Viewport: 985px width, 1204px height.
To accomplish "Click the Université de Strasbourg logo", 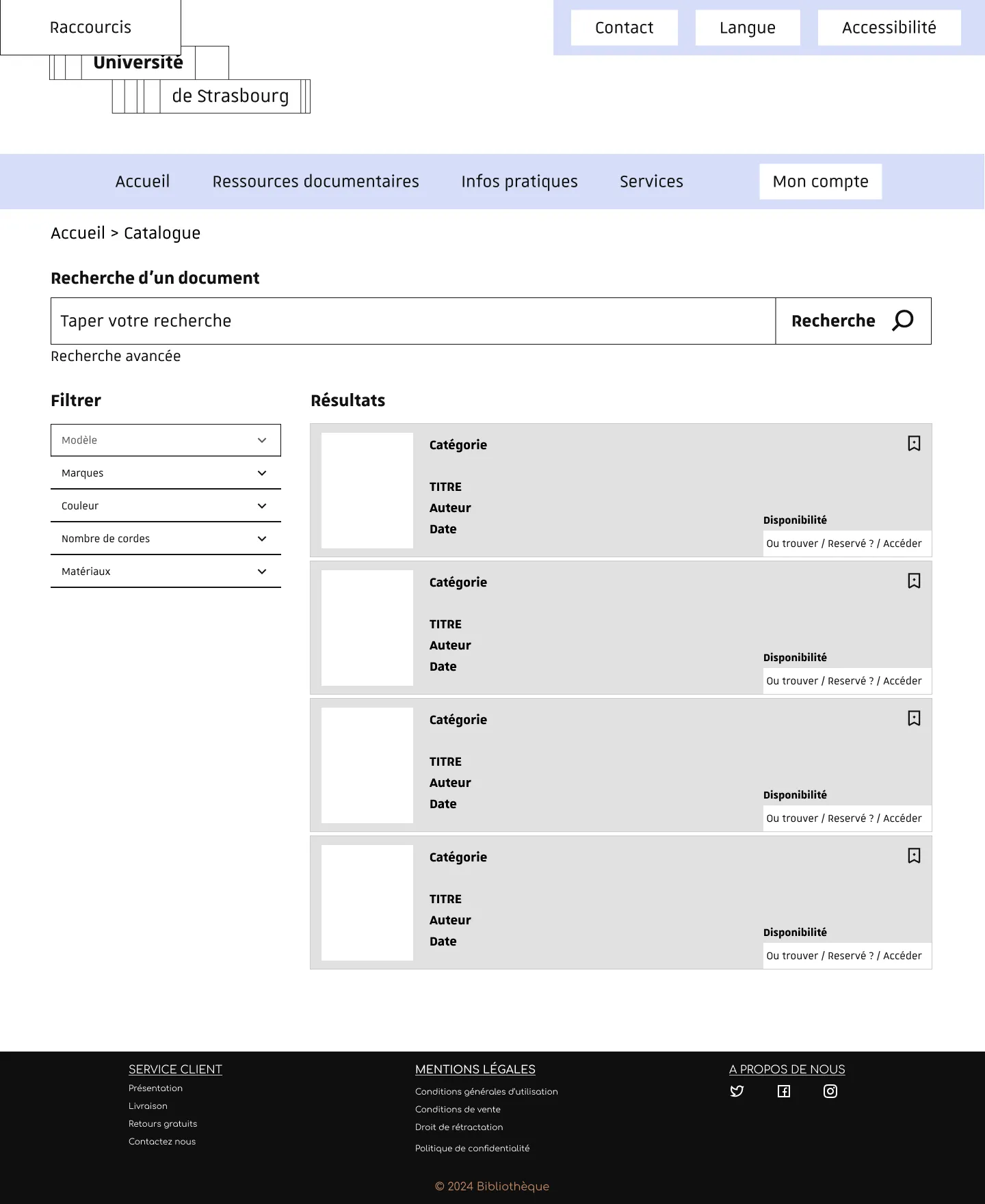I will pos(180,80).
